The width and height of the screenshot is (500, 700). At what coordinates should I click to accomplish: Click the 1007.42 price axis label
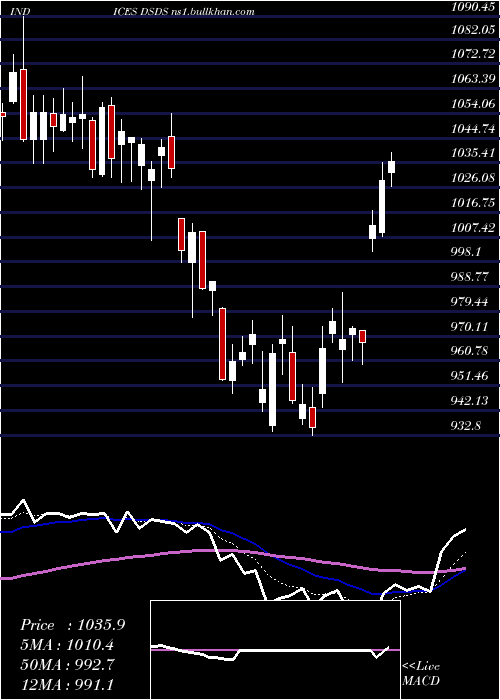[x=474, y=228]
